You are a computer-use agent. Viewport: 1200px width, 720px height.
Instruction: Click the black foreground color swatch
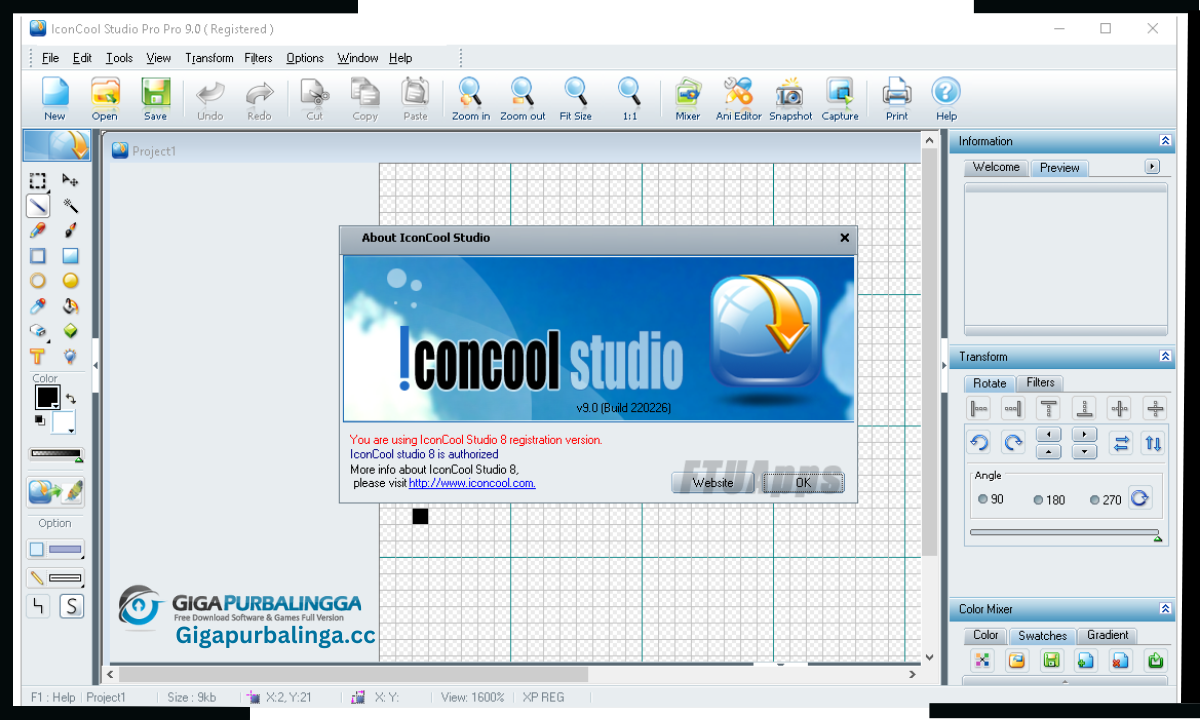tap(47, 397)
